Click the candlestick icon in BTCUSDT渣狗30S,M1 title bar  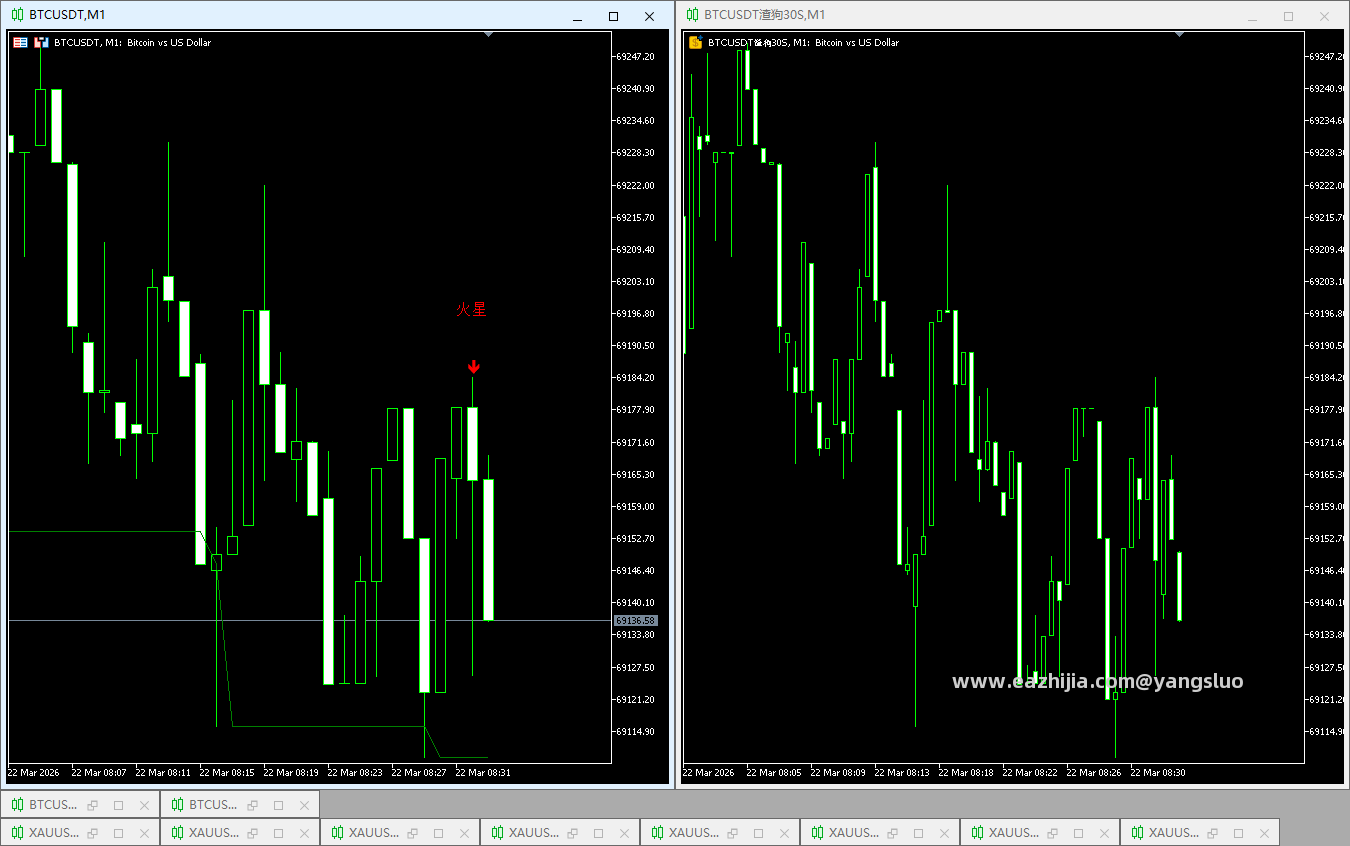692,15
